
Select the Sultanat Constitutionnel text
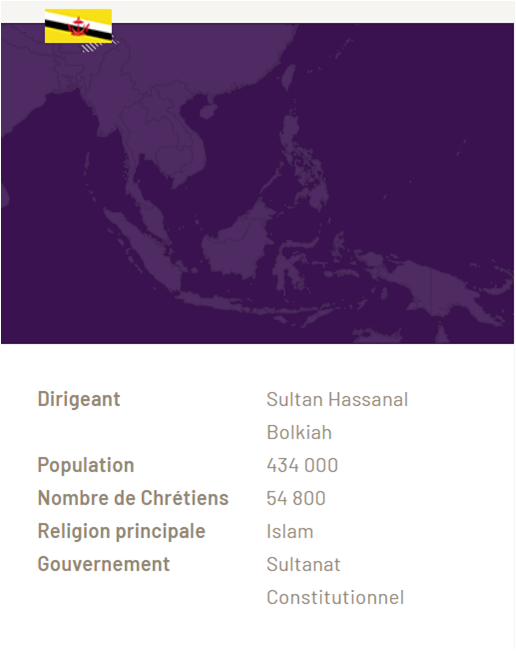pos(335,580)
